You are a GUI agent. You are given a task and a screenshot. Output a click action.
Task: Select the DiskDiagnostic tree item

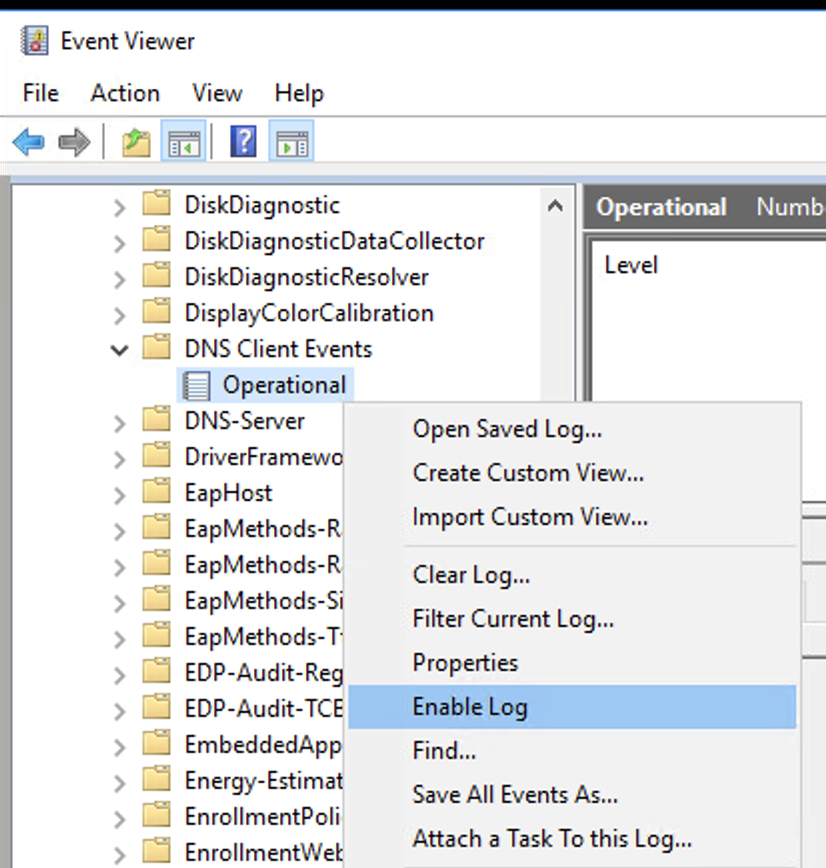(x=262, y=205)
